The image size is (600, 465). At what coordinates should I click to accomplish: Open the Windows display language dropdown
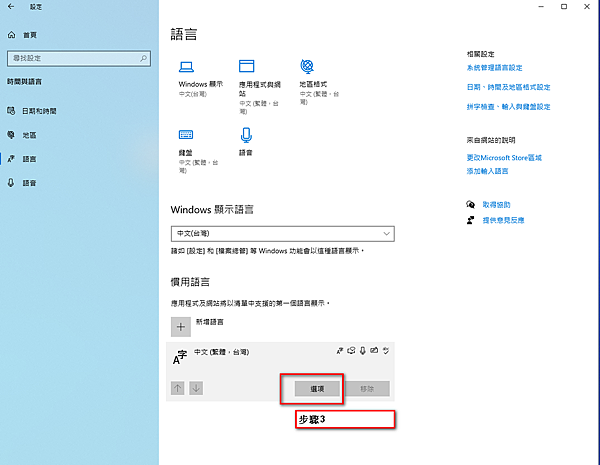point(282,233)
